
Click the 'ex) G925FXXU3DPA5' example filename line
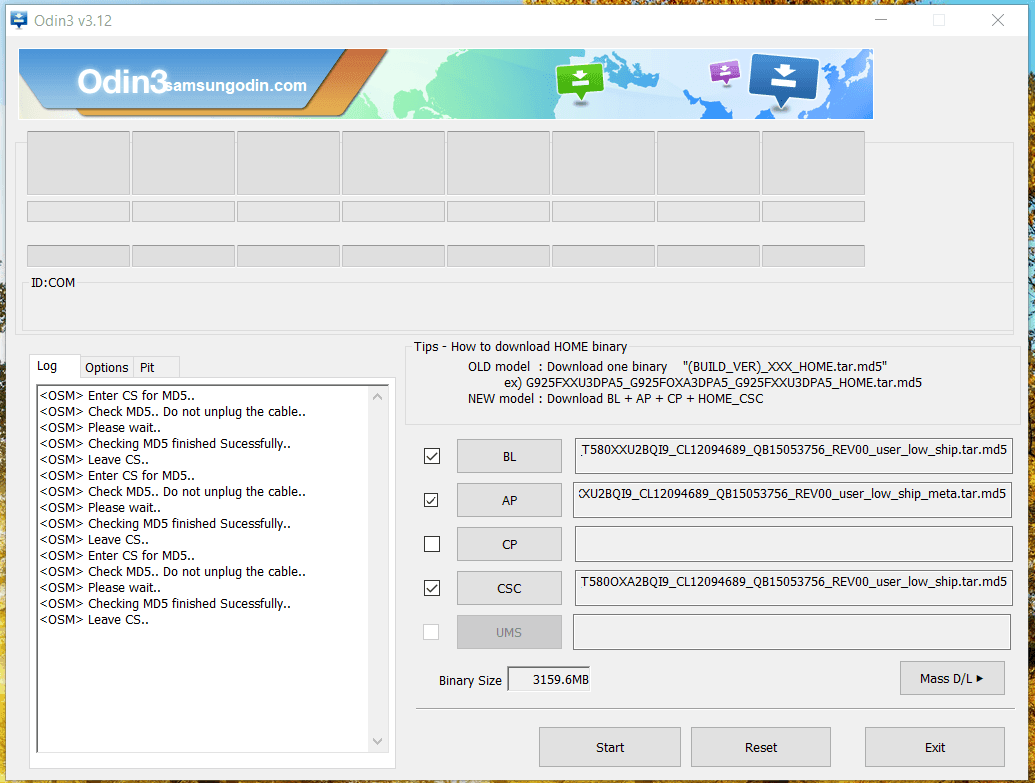pyautogui.click(x=713, y=383)
